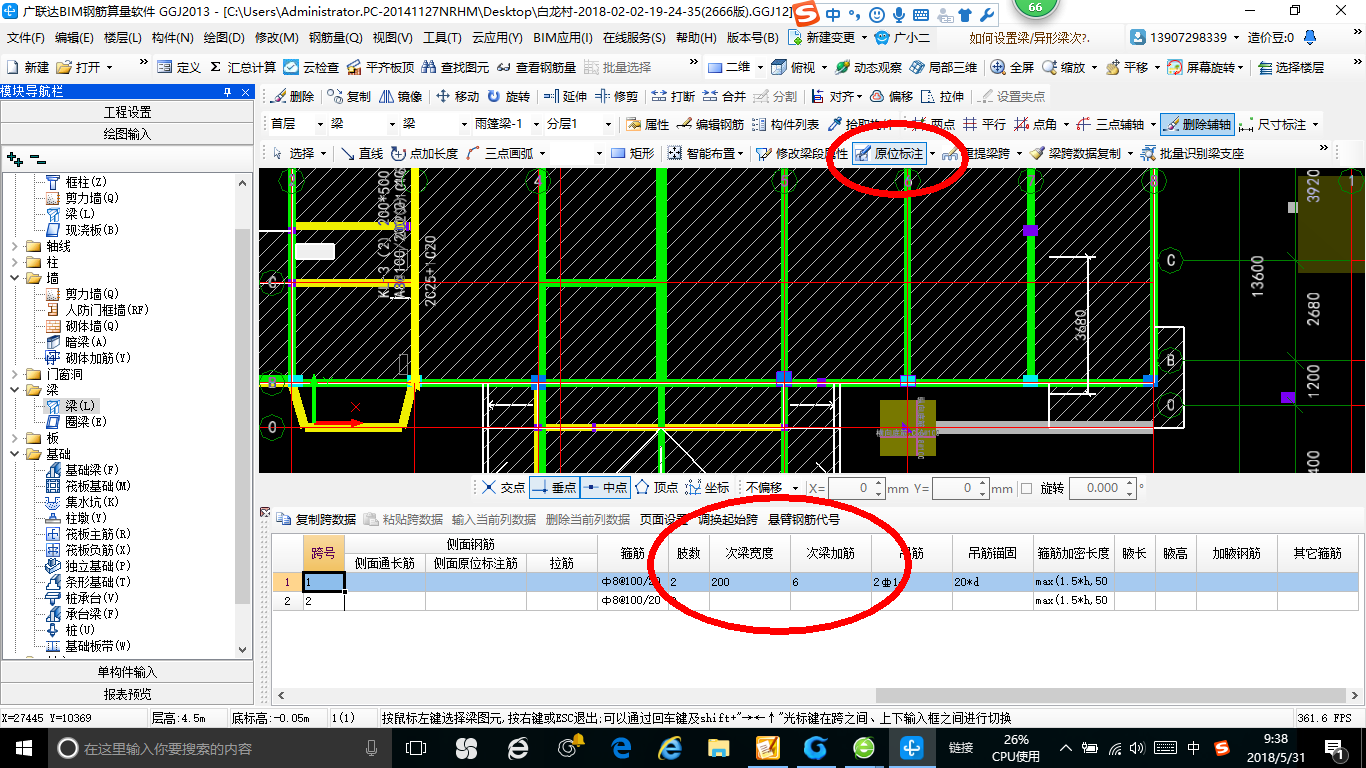Select the 复制 copy tool

348,97
